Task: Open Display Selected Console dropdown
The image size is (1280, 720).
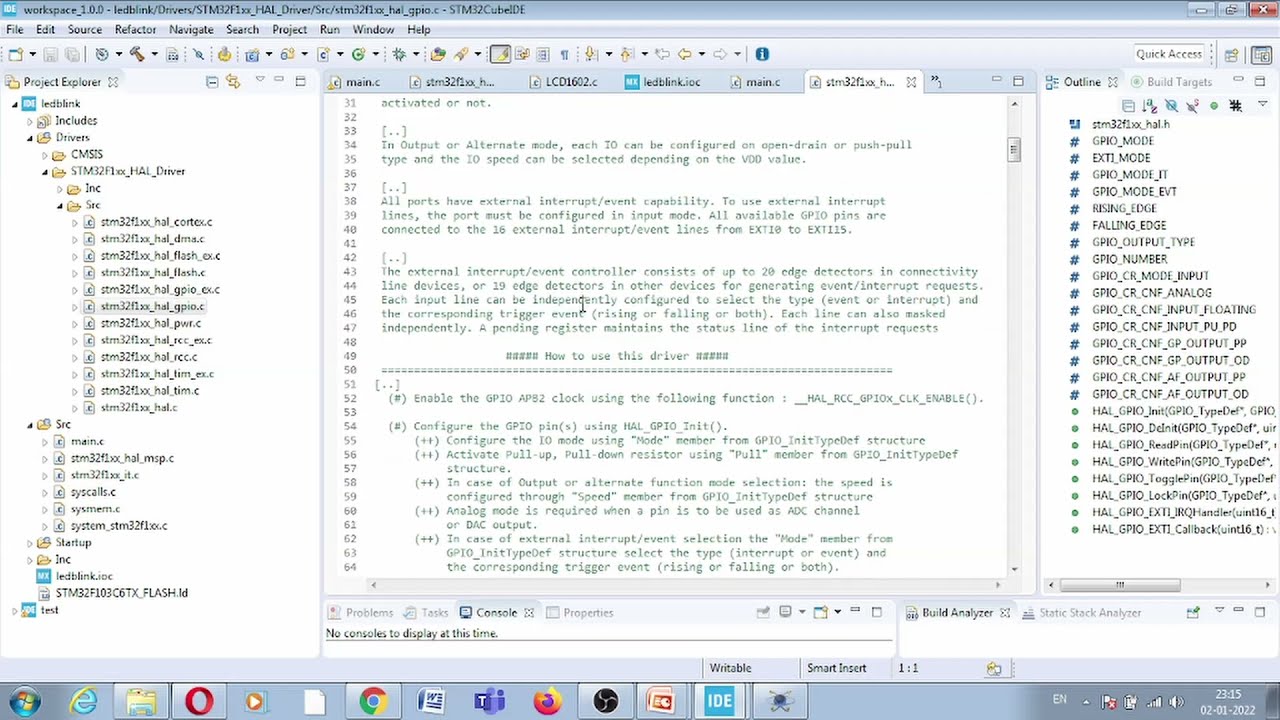Action: 802,612
